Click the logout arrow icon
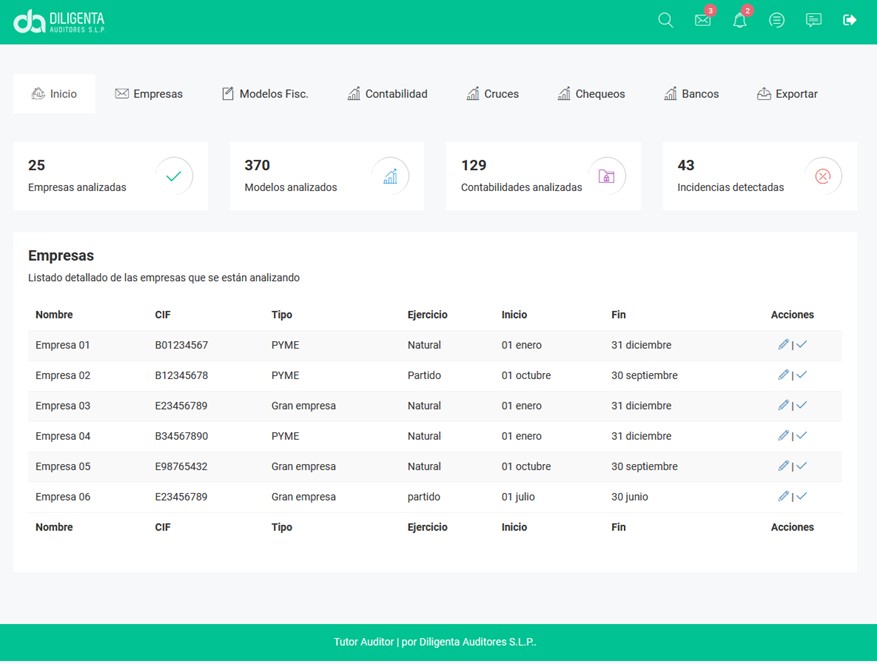Viewport: 877px width, 664px height. (850, 20)
